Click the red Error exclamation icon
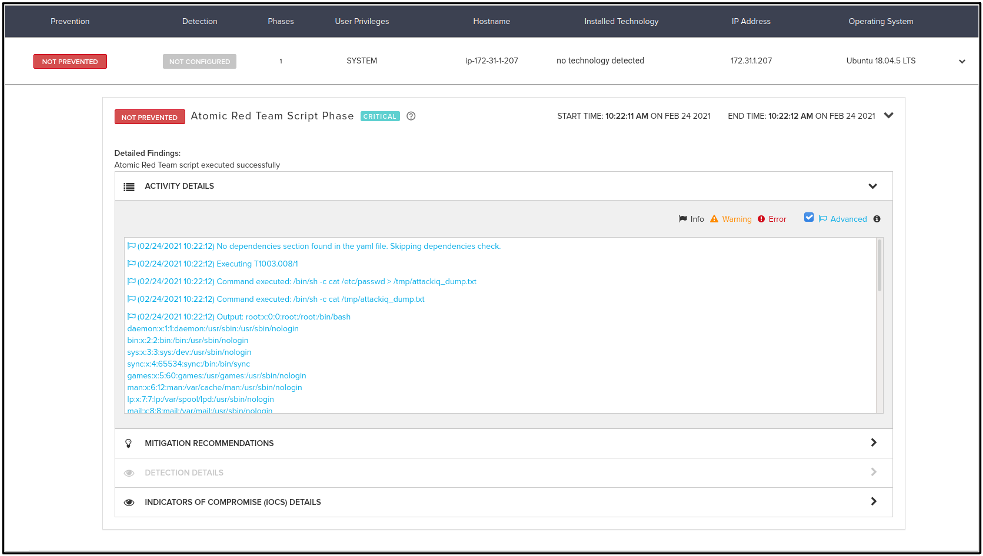The height and width of the screenshot is (556, 983). coord(761,219)
